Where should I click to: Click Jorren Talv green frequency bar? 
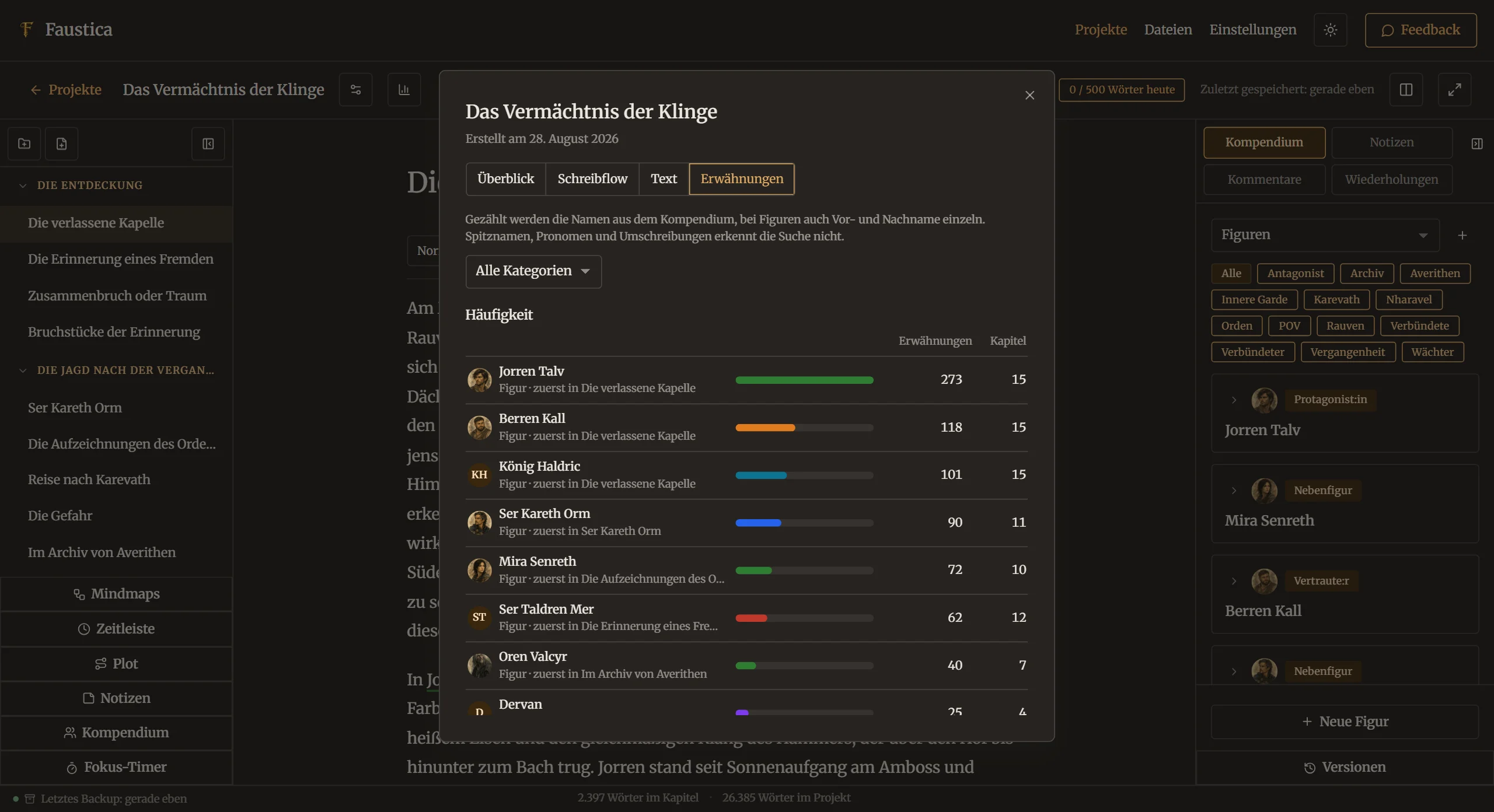click(x=804, y=380)
